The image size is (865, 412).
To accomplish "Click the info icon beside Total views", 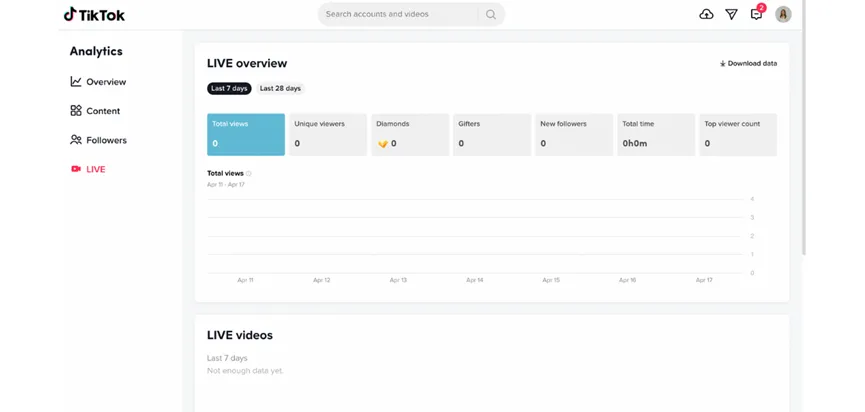I will click(249, 173).
